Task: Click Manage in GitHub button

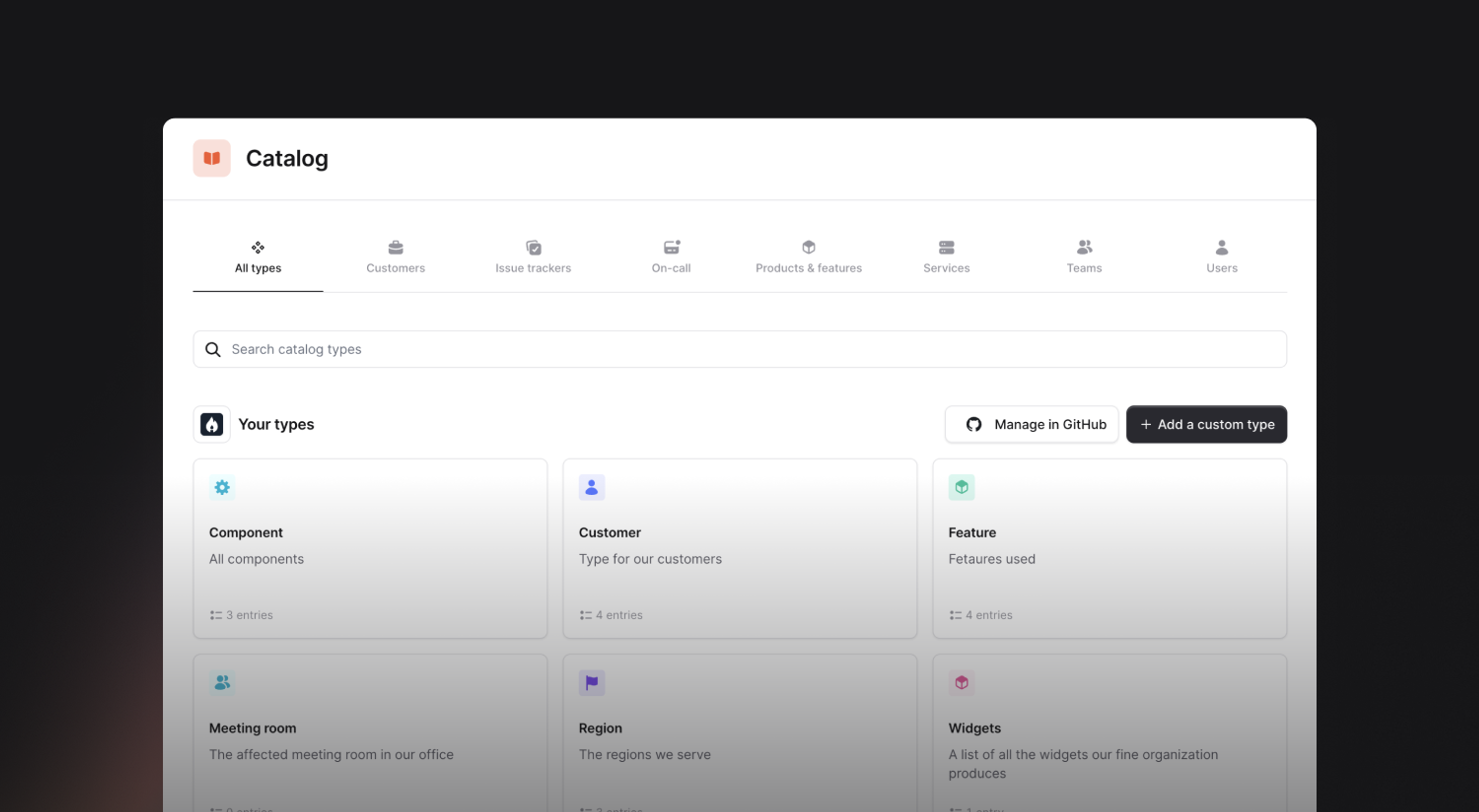Action: [1032, 425]
